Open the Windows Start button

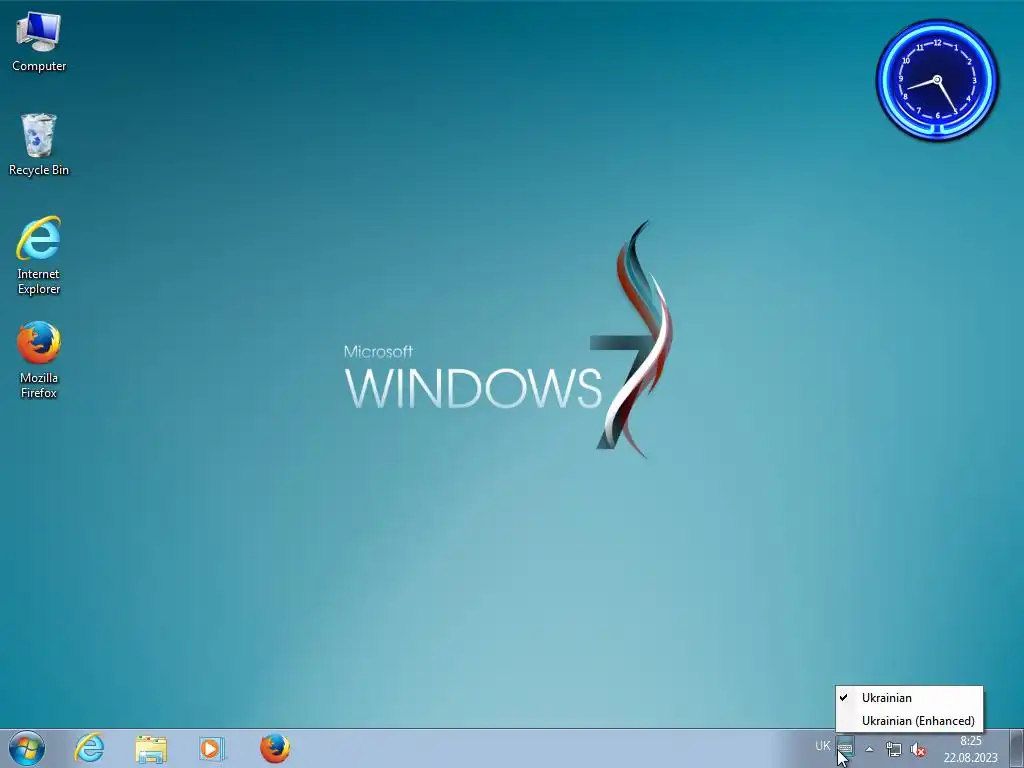27,748
